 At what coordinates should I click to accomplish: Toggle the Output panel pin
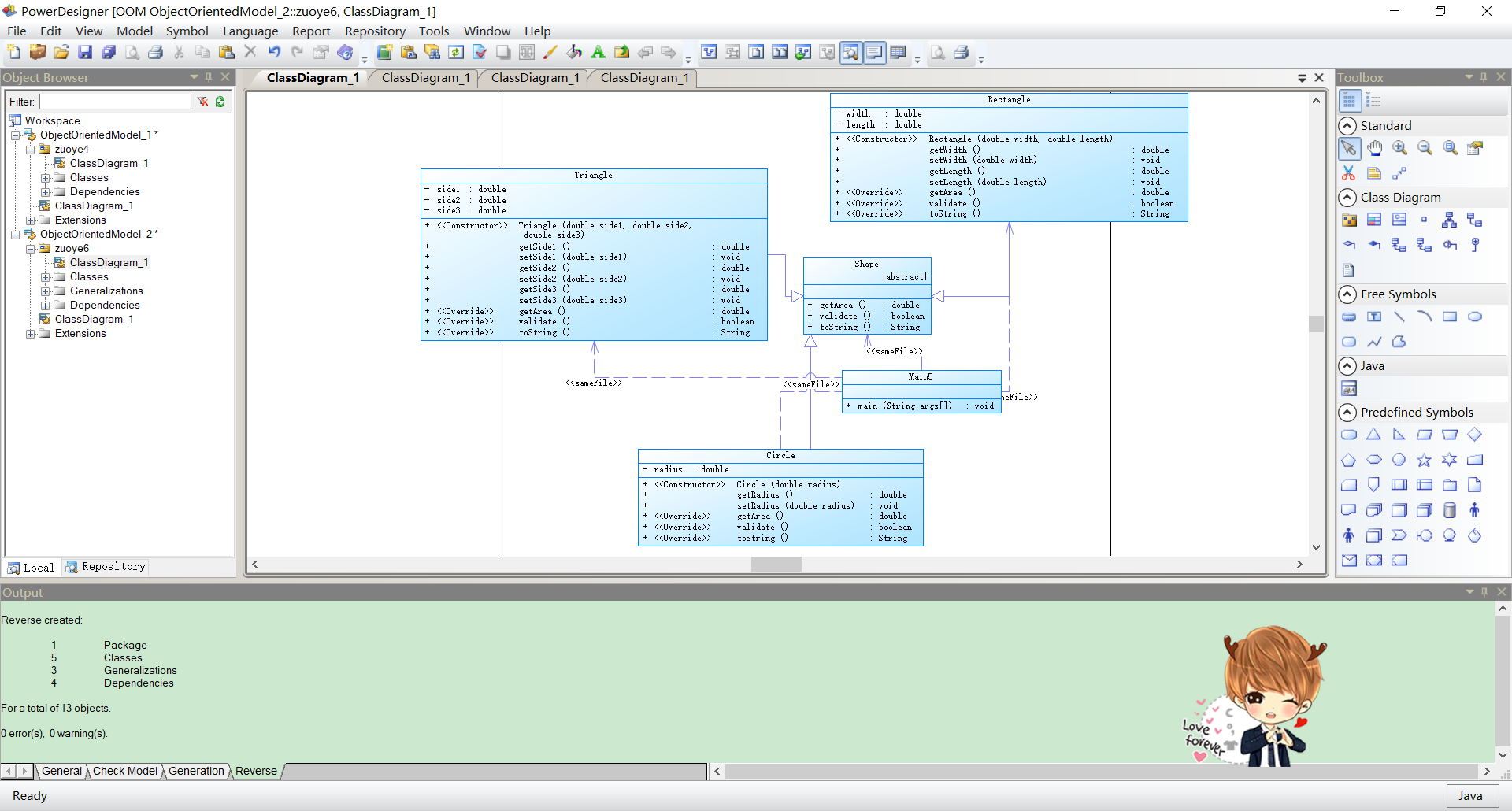pos(1484,592)
